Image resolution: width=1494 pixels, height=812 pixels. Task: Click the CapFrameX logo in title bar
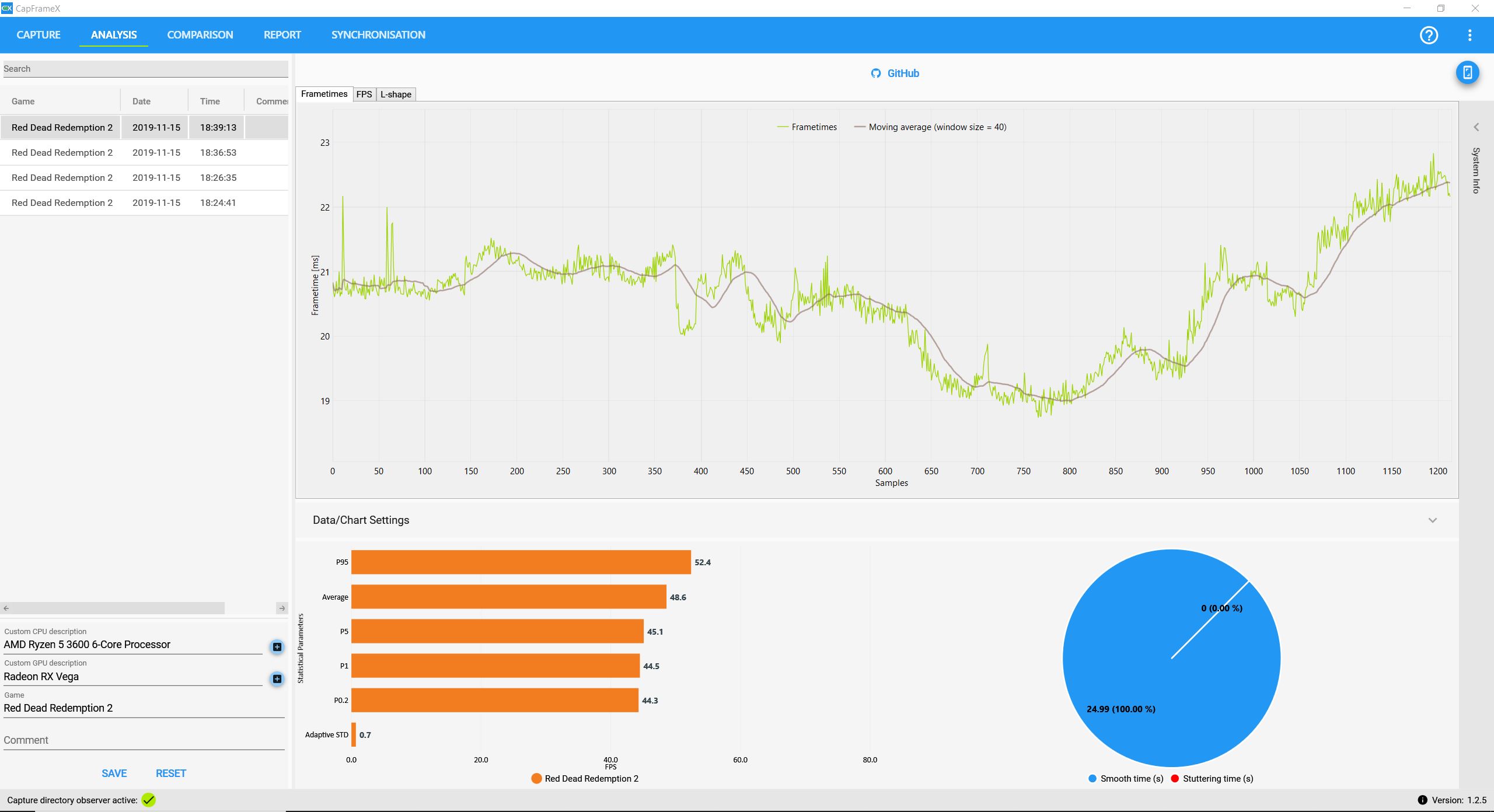pyautogui.click(x=6, y=8)
